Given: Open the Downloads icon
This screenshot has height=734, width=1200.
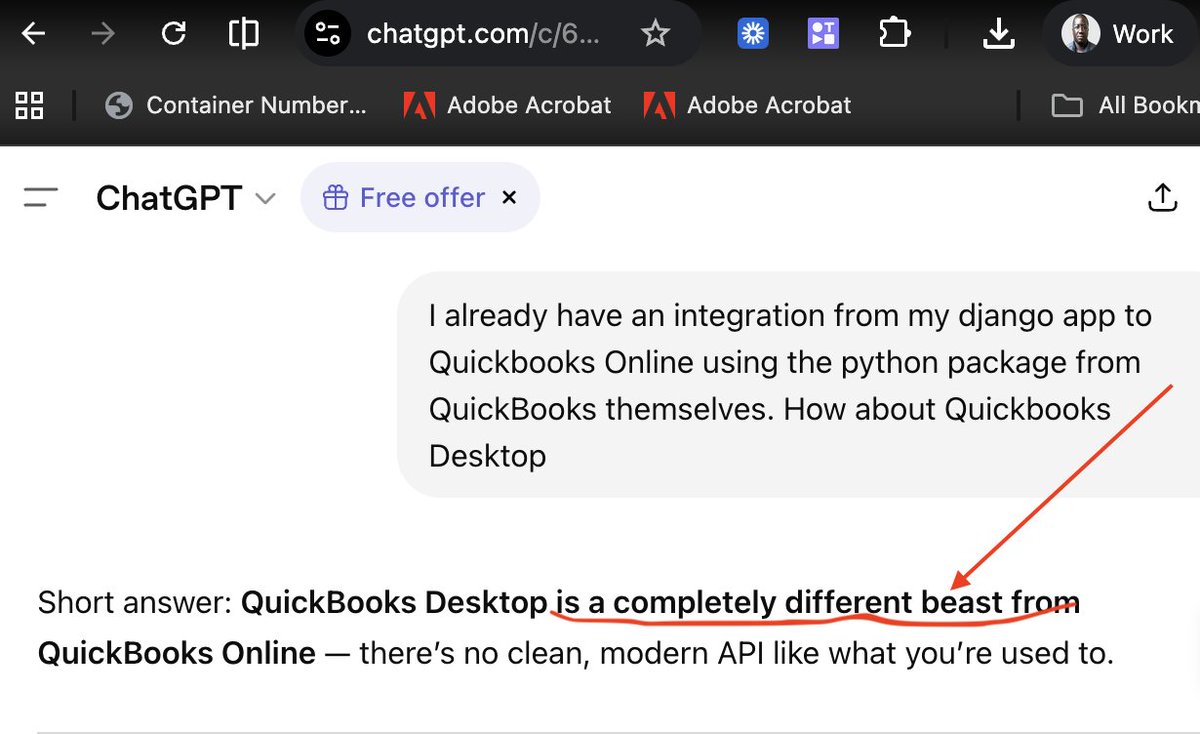Looking at the screenshot, I should pyautogui.click(x=997, y=34).
